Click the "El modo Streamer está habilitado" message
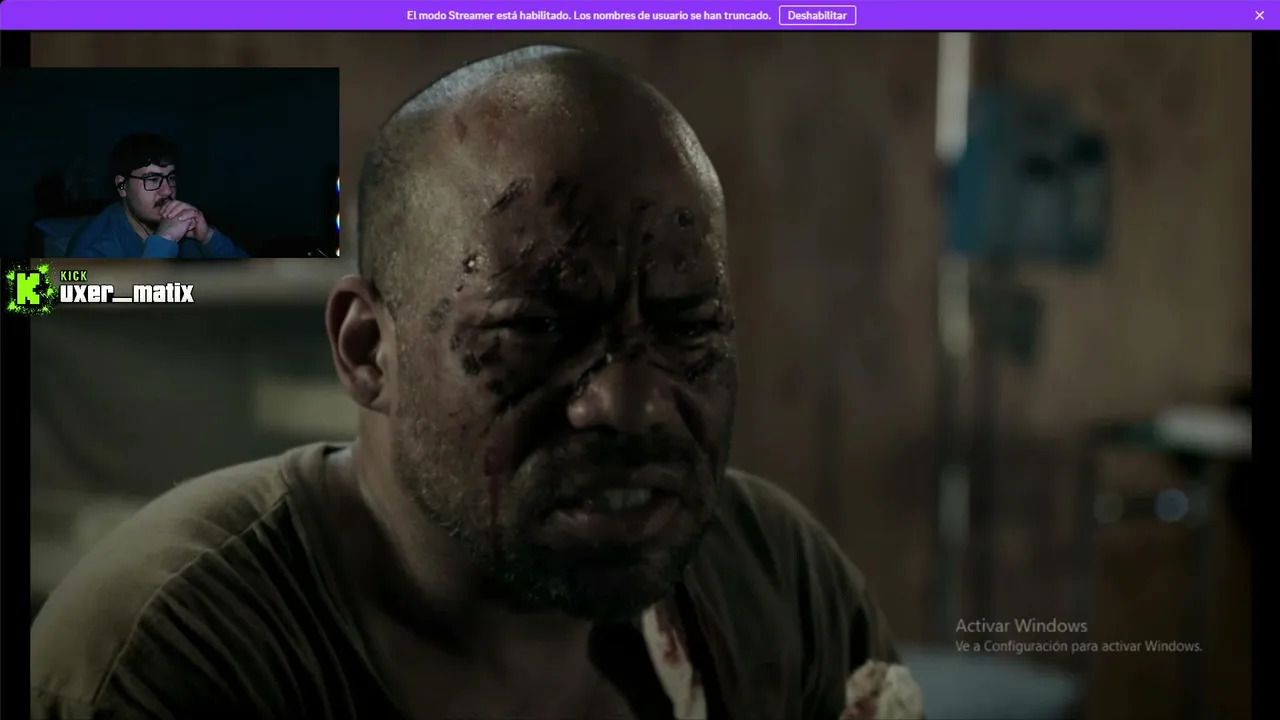This screenshot has width=1280, height=720. [589, 15]
